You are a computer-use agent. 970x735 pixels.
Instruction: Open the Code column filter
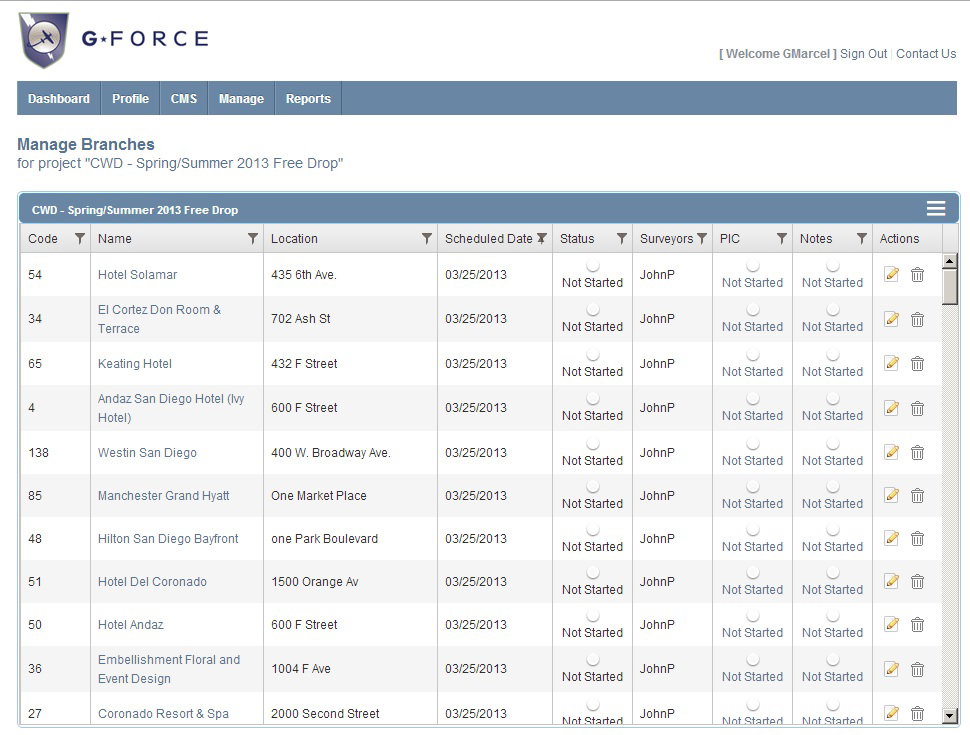point(79,238)
